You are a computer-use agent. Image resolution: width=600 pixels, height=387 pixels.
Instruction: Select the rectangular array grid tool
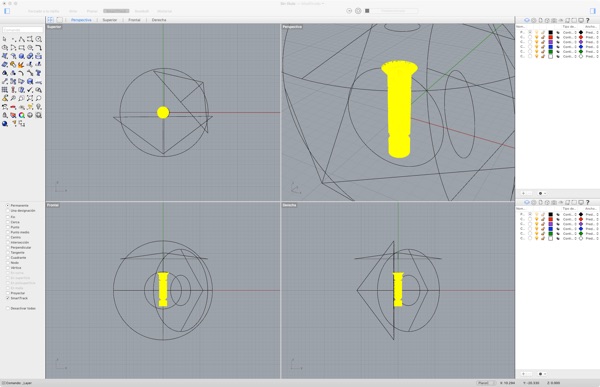[5, 90]
